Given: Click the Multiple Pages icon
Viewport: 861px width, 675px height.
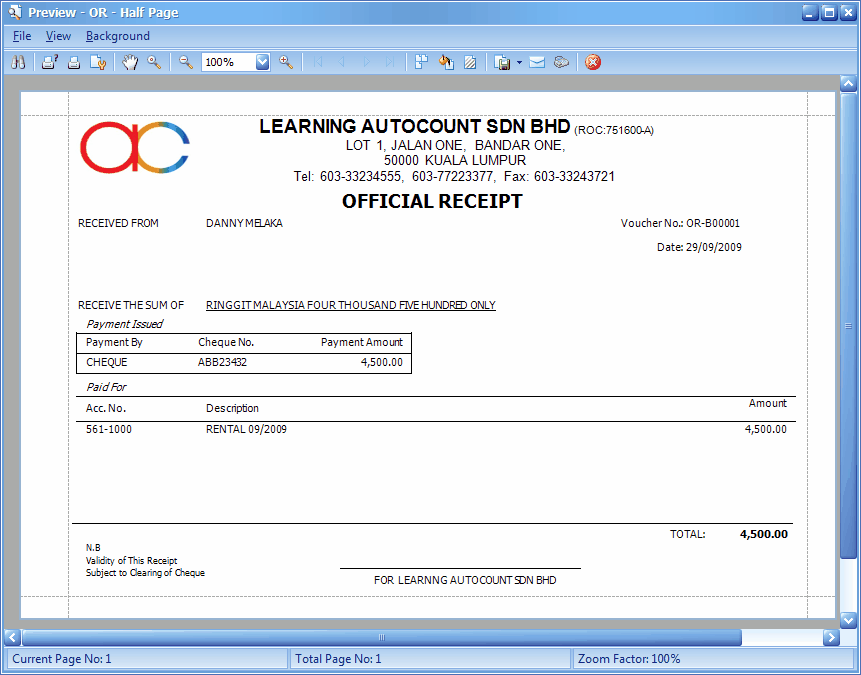Looking at the screenshot, I should (422, 62).
